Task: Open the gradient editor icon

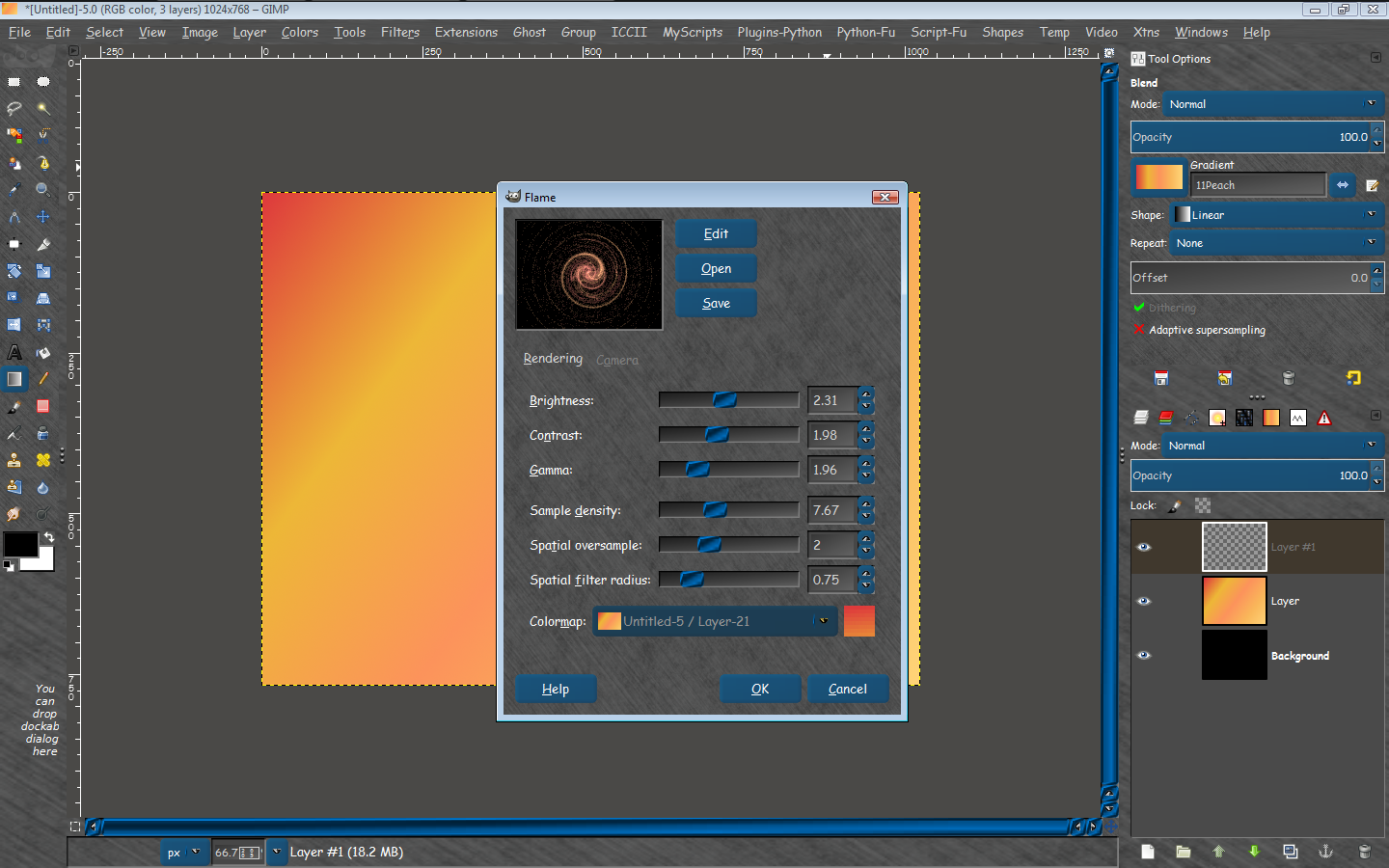Action: (x=1373, y=185)
